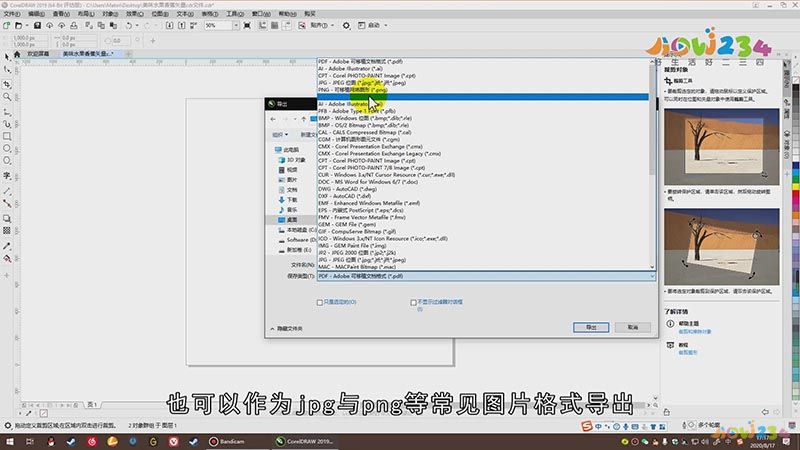
Task: Click the zoom percentage input field
Action: point(217,25)
